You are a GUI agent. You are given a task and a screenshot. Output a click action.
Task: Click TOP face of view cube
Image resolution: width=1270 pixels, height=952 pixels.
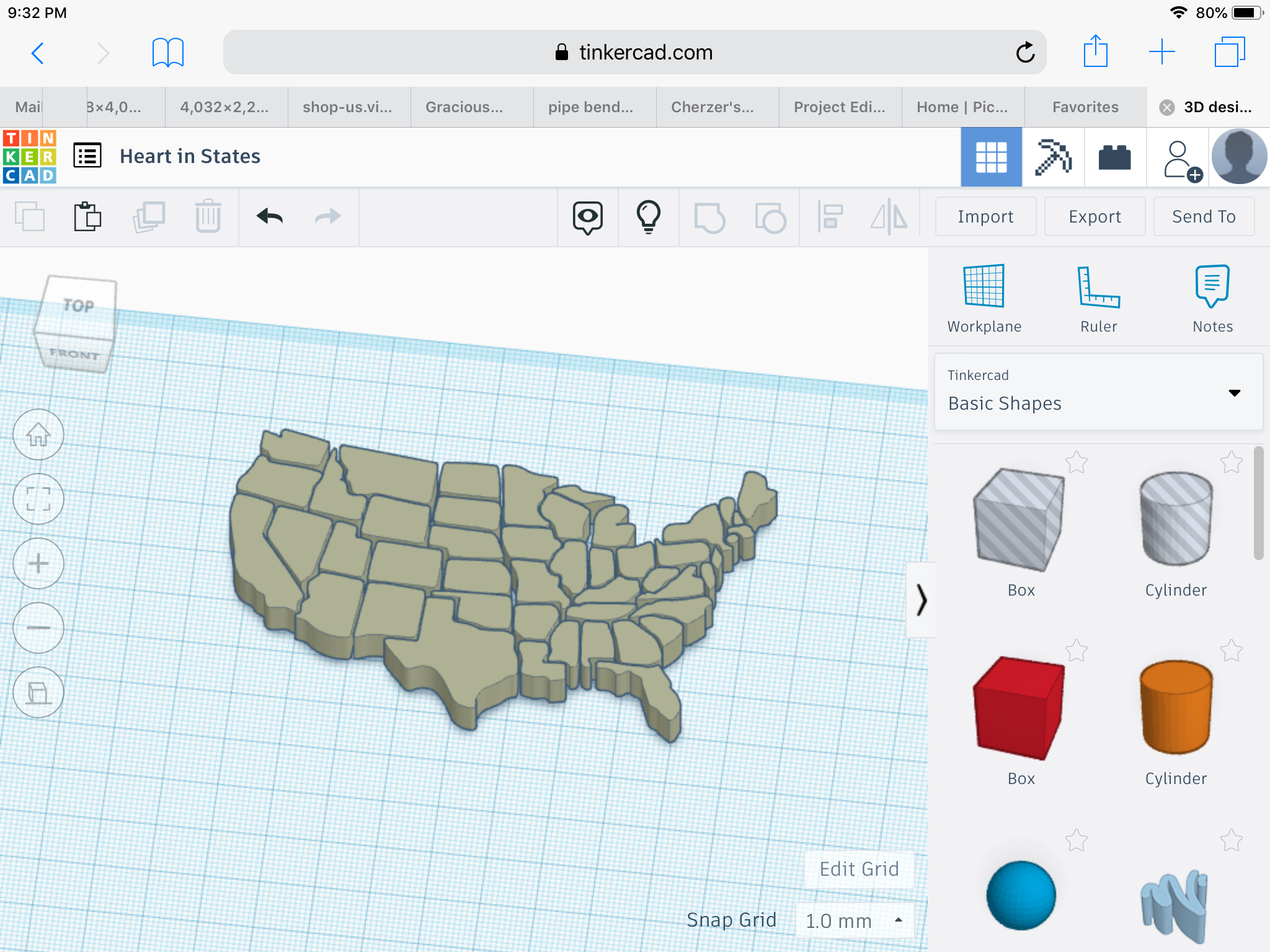coord(79,306)
